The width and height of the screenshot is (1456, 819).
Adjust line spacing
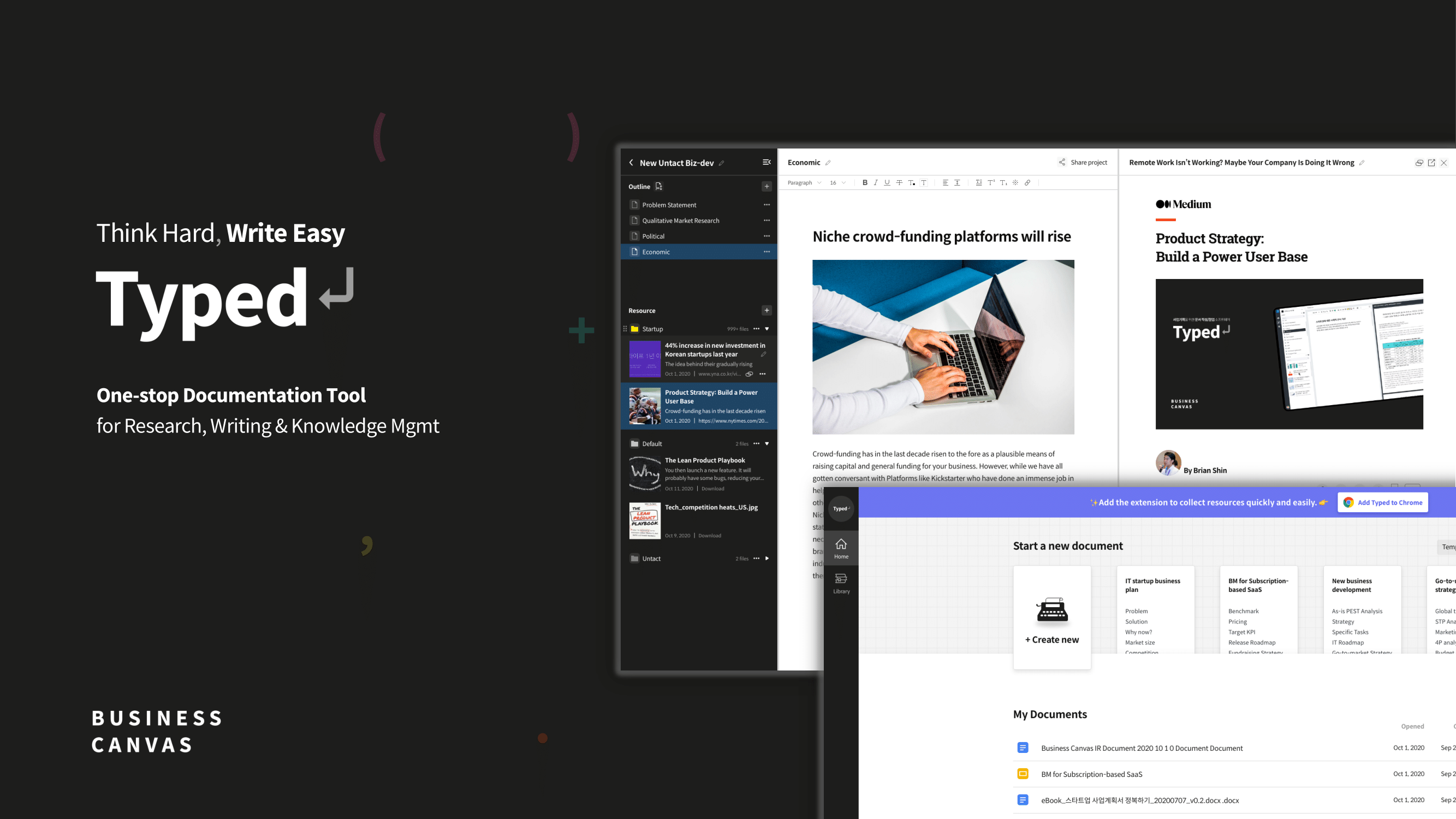957,182
